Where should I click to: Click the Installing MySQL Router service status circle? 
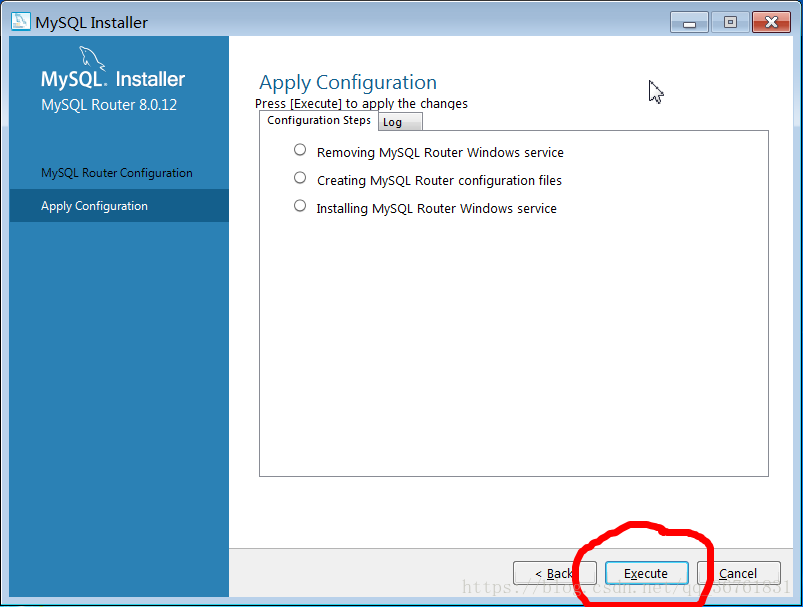coord(300,206)
